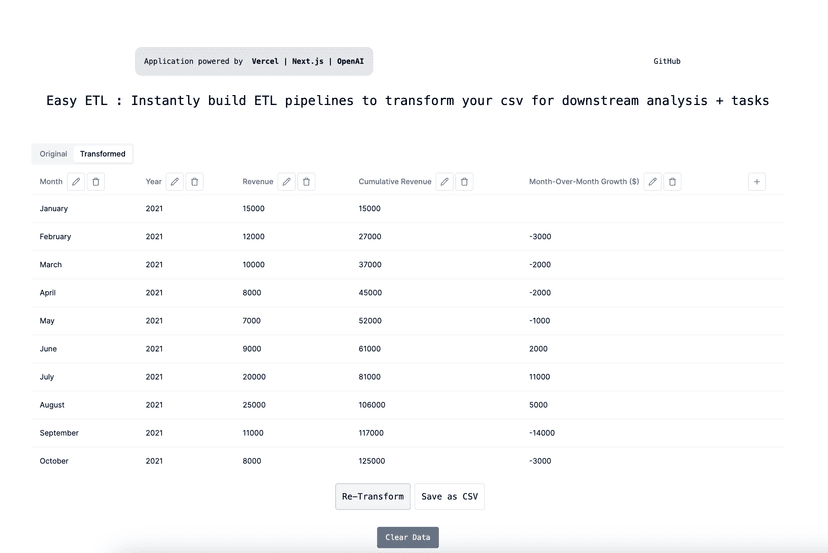Click August's growth value 5000
The width and height of the screenshot is (828, 553).
click(538, 405)
